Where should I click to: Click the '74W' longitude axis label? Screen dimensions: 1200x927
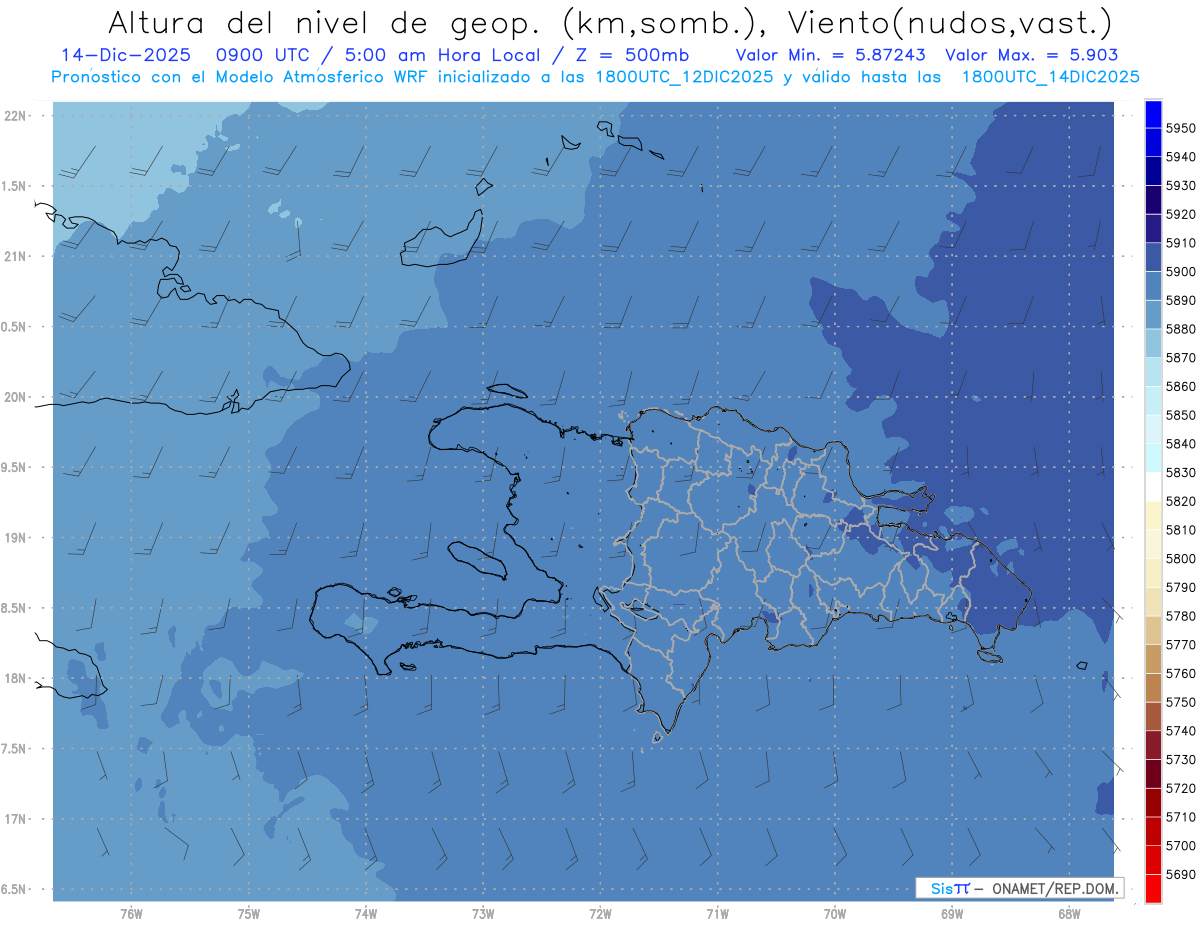(366, 914)
